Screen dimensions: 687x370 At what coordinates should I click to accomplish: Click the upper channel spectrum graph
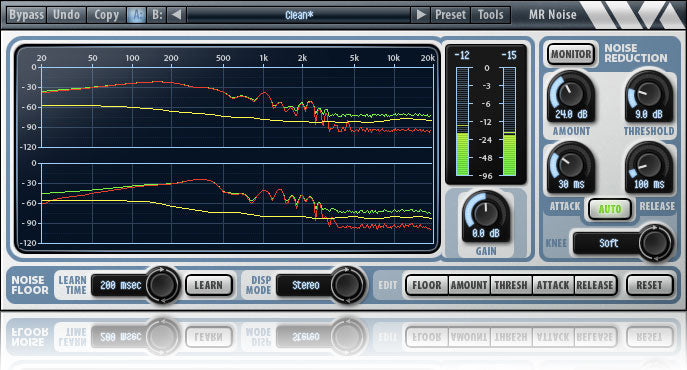(x=237, y=107)
